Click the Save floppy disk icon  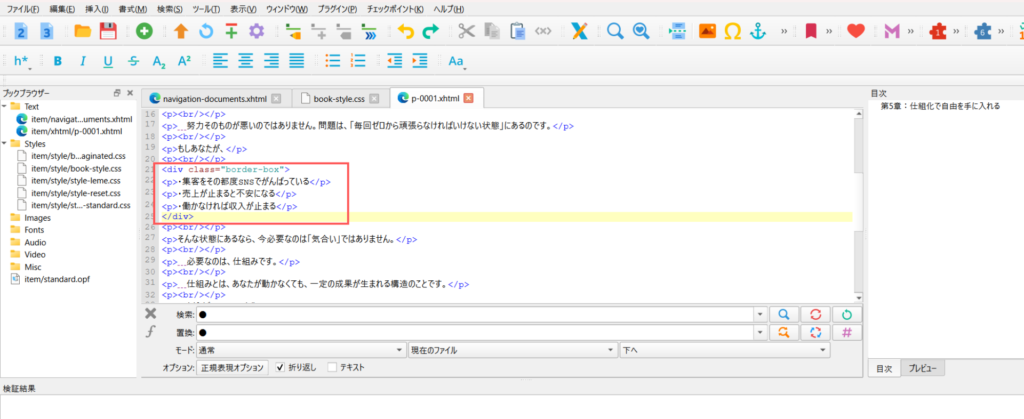107,31
